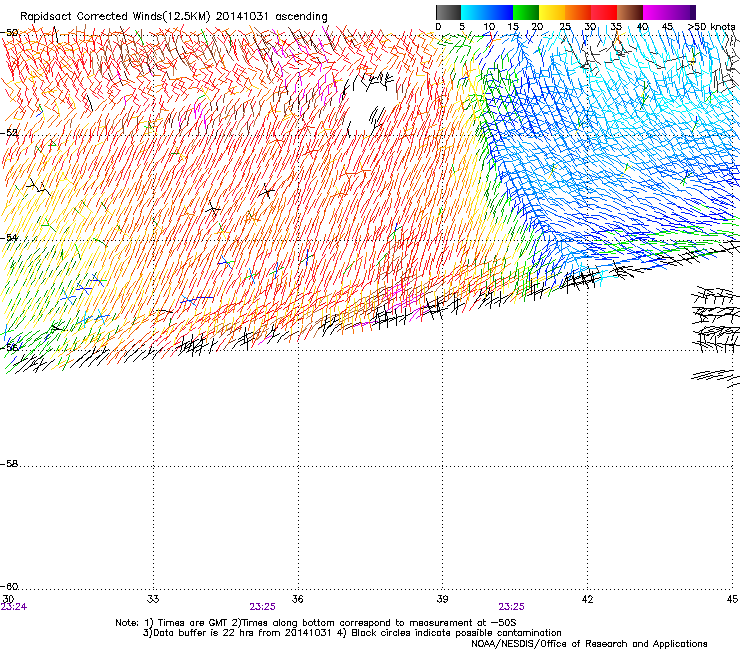Click the 33 longitude axis label
This screenshot has height=650, width=740.
point(153,599)
